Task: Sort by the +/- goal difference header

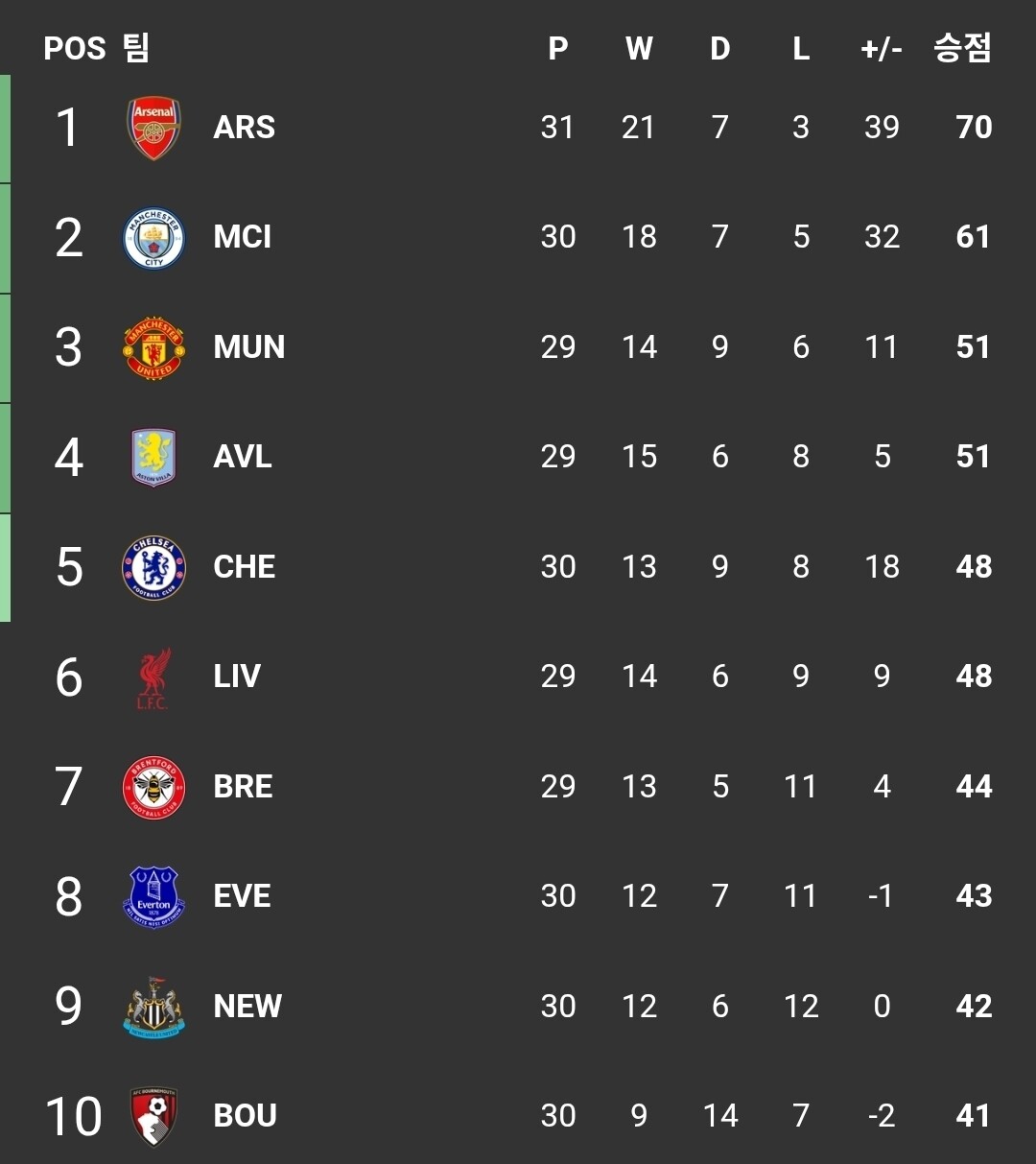Action: (x=881, y=49)
